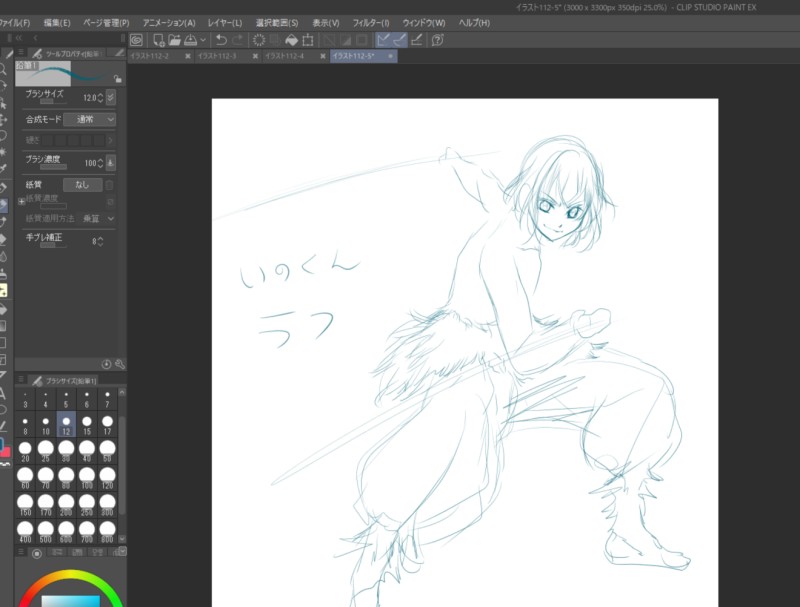Image resolution: width=800 pixels, height=607 pixels.
Task: Open the CLIP STUDIO launcher icon
Action: 136,40
